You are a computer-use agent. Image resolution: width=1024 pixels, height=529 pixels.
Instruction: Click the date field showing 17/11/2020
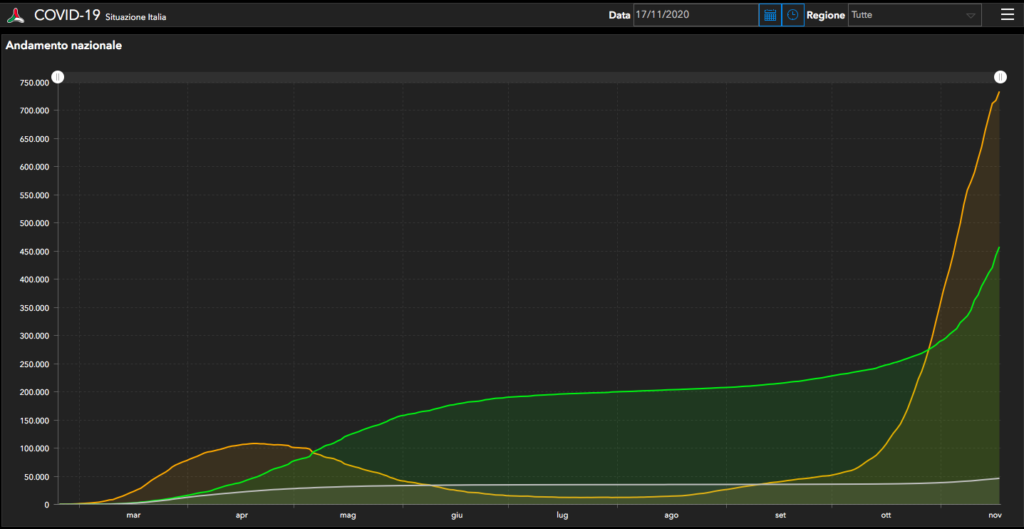pos(695,15)
